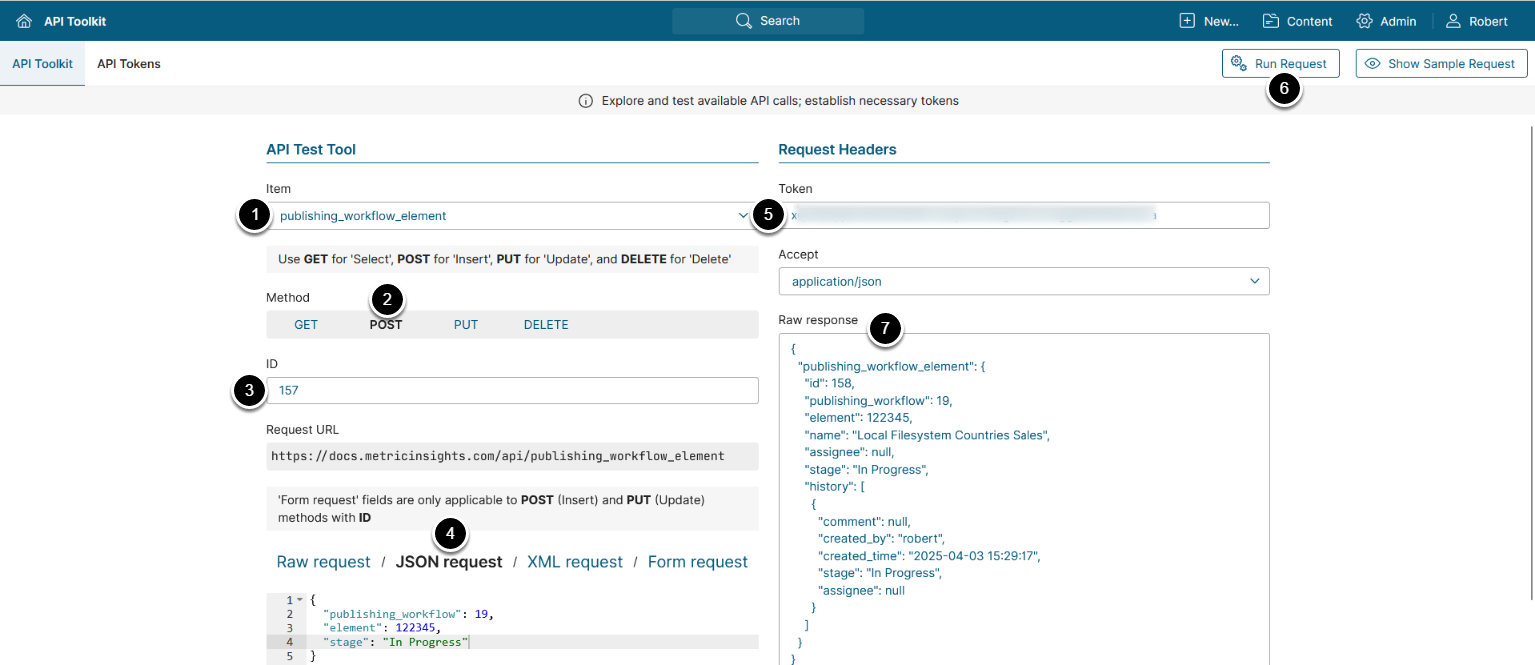
Task: Click the ID input field
Action: (x=512, y=391)
